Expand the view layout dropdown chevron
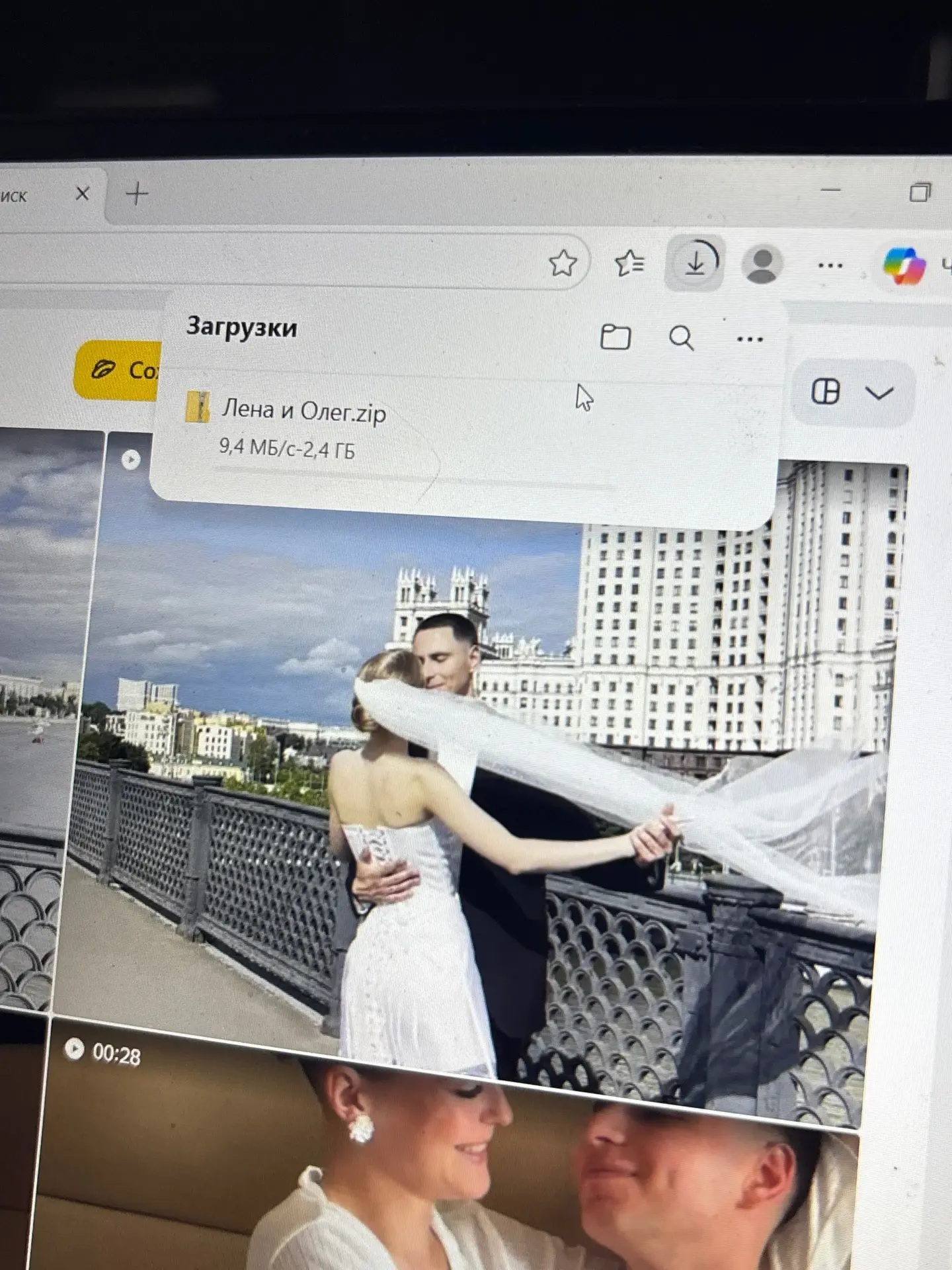 pos(879,394)
